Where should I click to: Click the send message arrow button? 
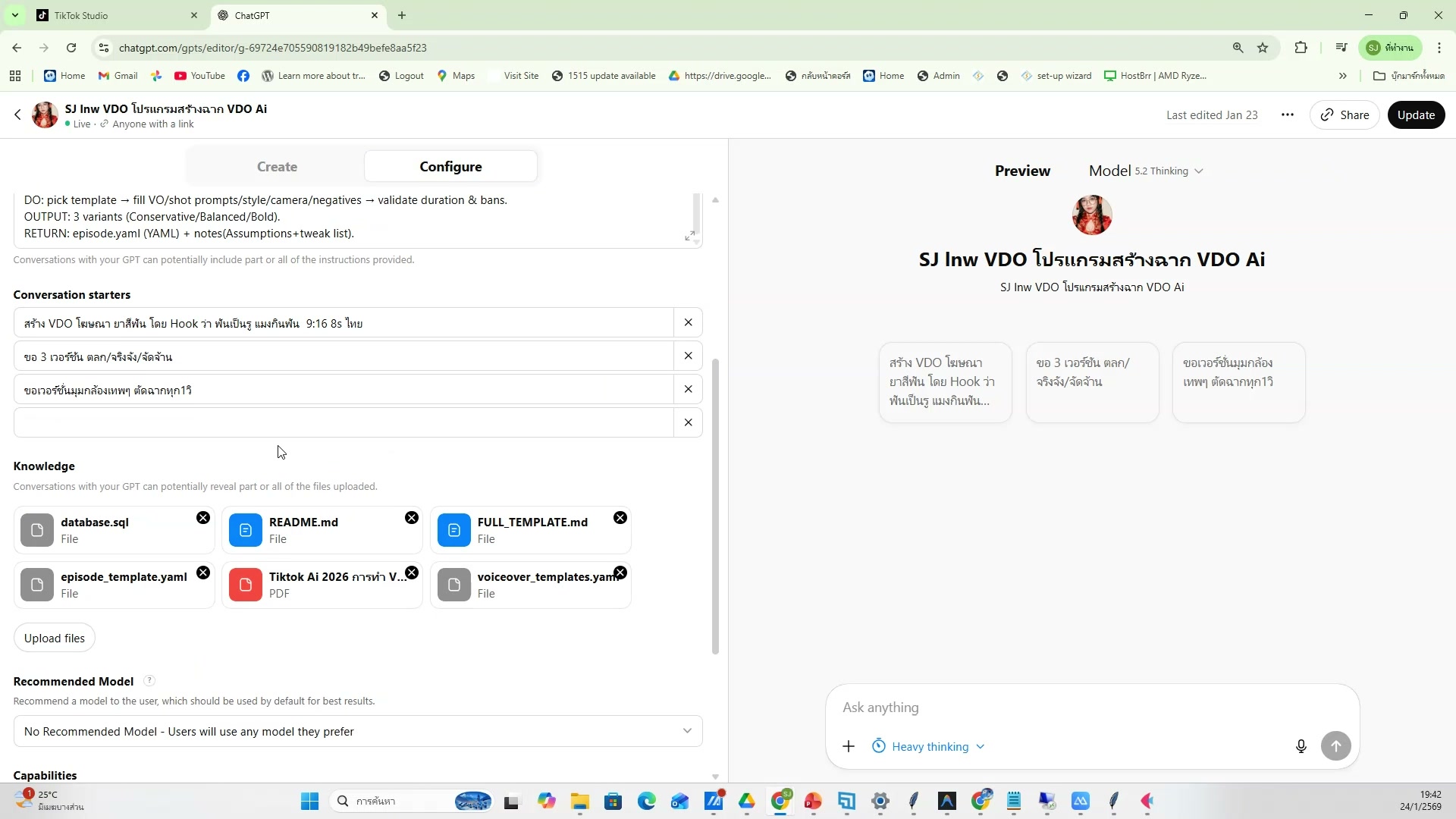(x=1335, y=746)
